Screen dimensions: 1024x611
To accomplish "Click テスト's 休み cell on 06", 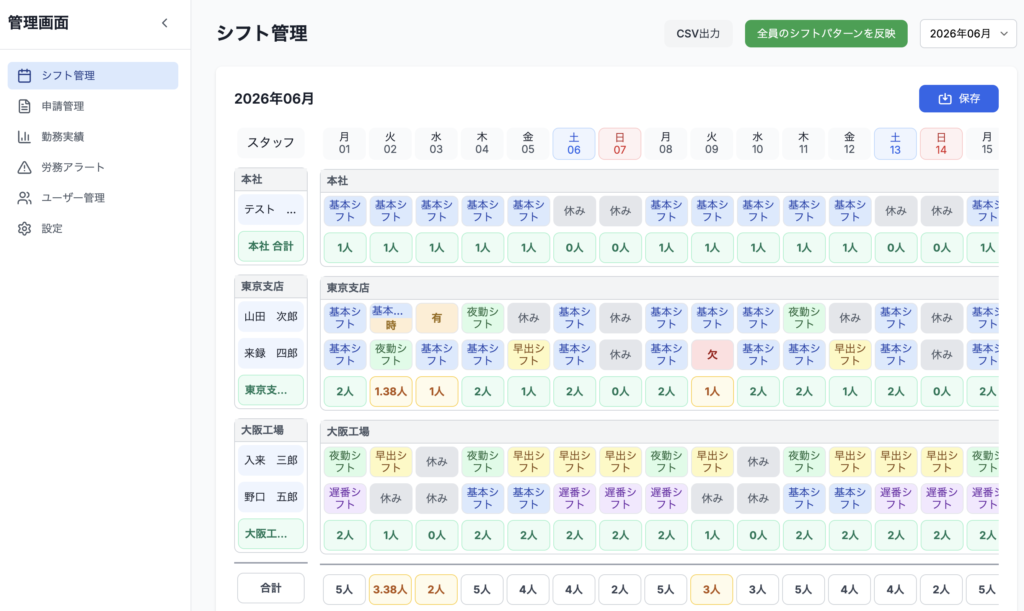I will point(574,211).
